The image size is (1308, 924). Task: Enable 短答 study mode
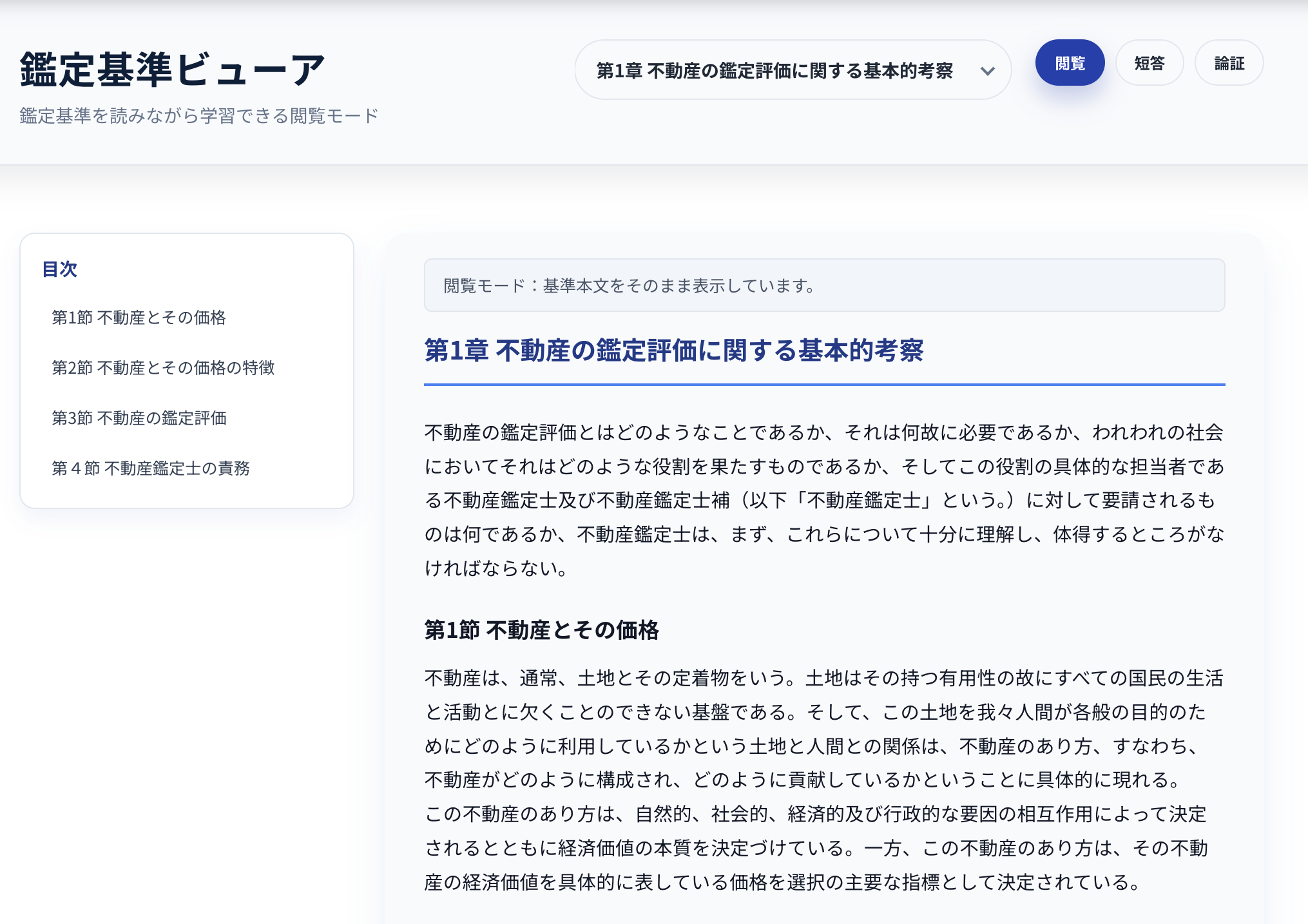point(1149,63)
